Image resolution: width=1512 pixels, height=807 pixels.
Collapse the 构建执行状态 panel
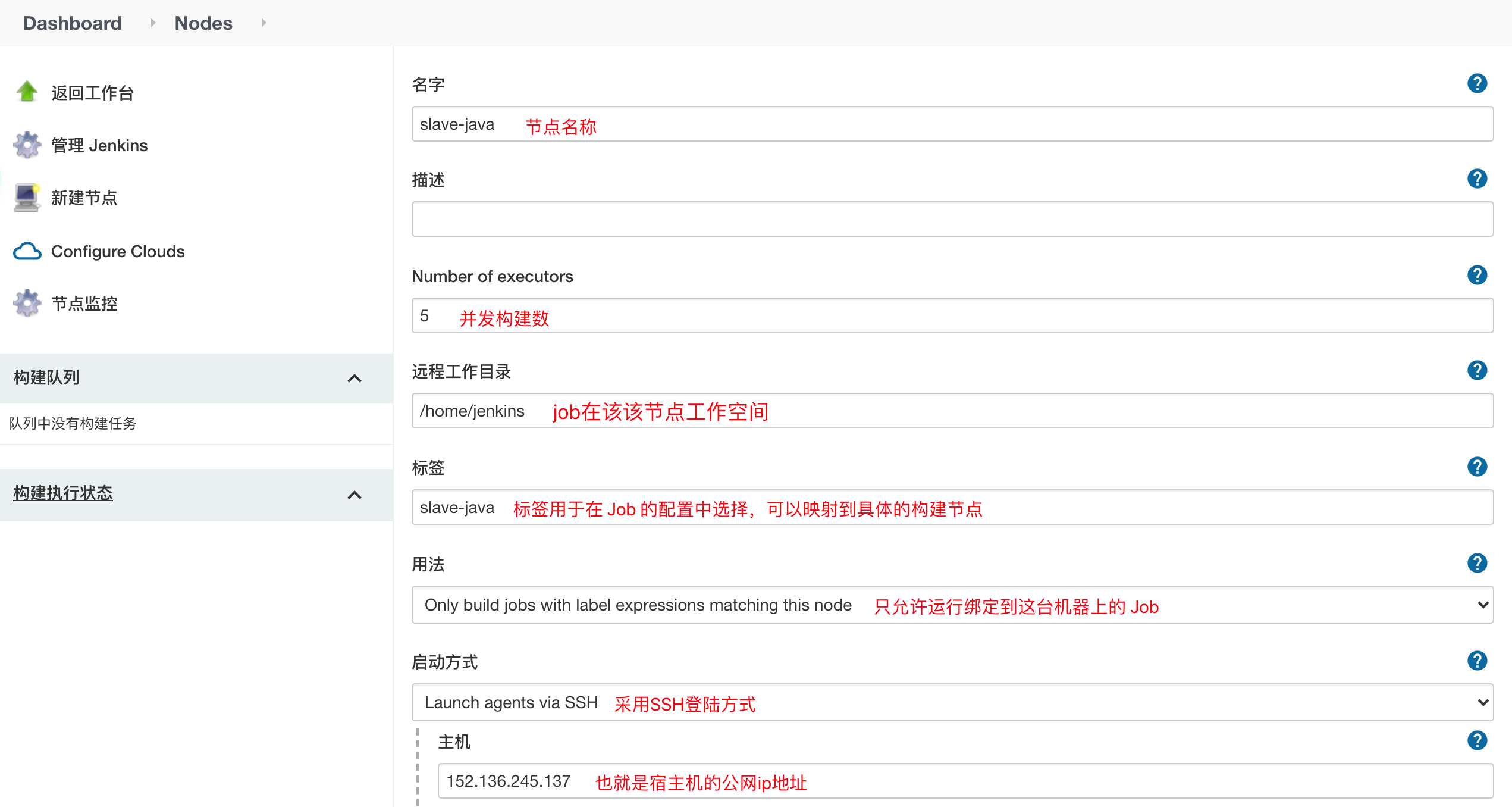tap(355, 495)
